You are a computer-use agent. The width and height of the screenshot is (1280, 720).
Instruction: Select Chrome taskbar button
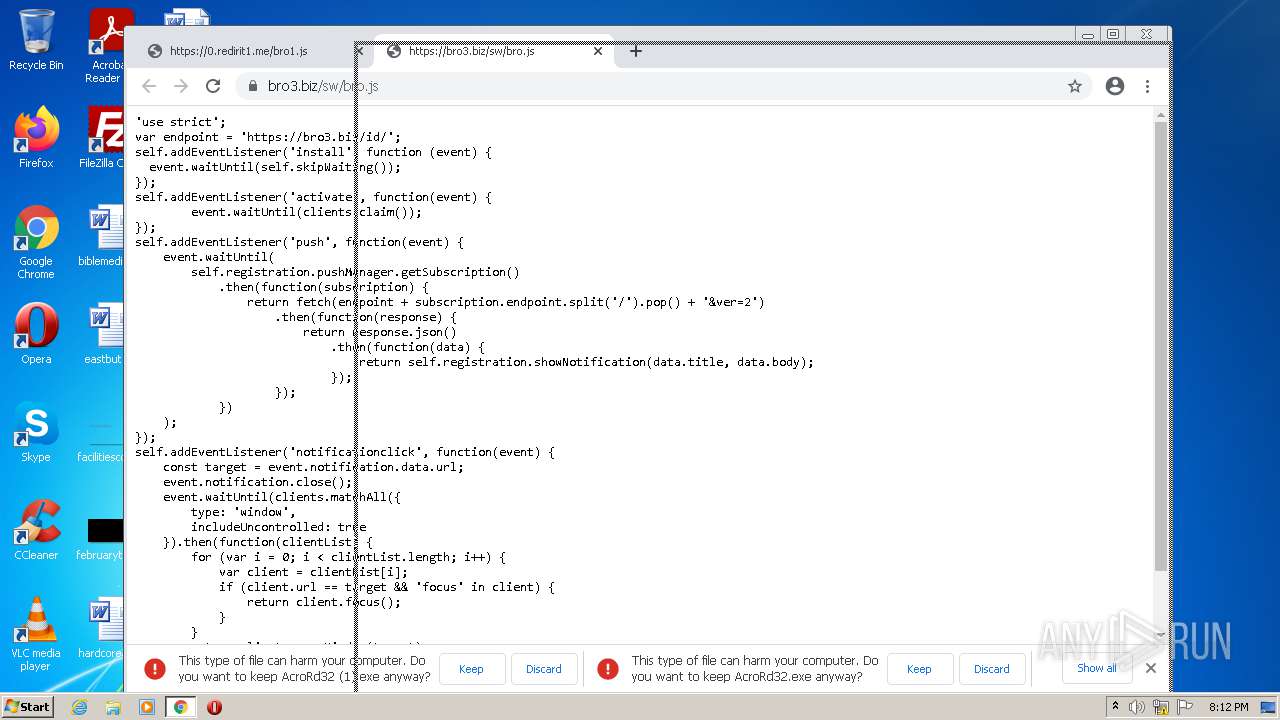[180, 707]
